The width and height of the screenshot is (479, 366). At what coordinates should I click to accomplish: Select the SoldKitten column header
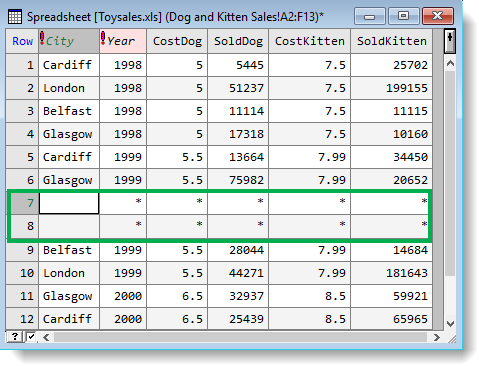tap(392, 41)
